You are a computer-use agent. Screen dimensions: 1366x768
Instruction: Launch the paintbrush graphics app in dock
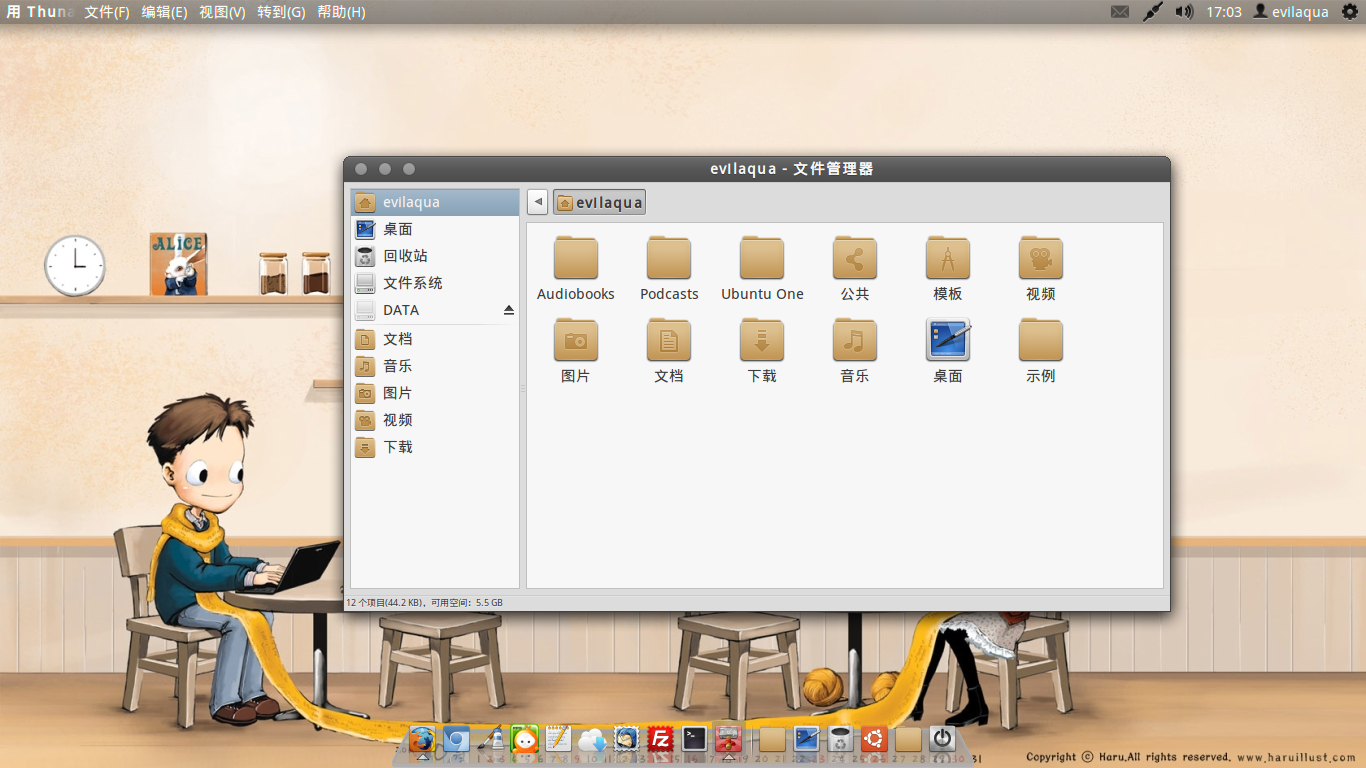click(x=491, y=740)
